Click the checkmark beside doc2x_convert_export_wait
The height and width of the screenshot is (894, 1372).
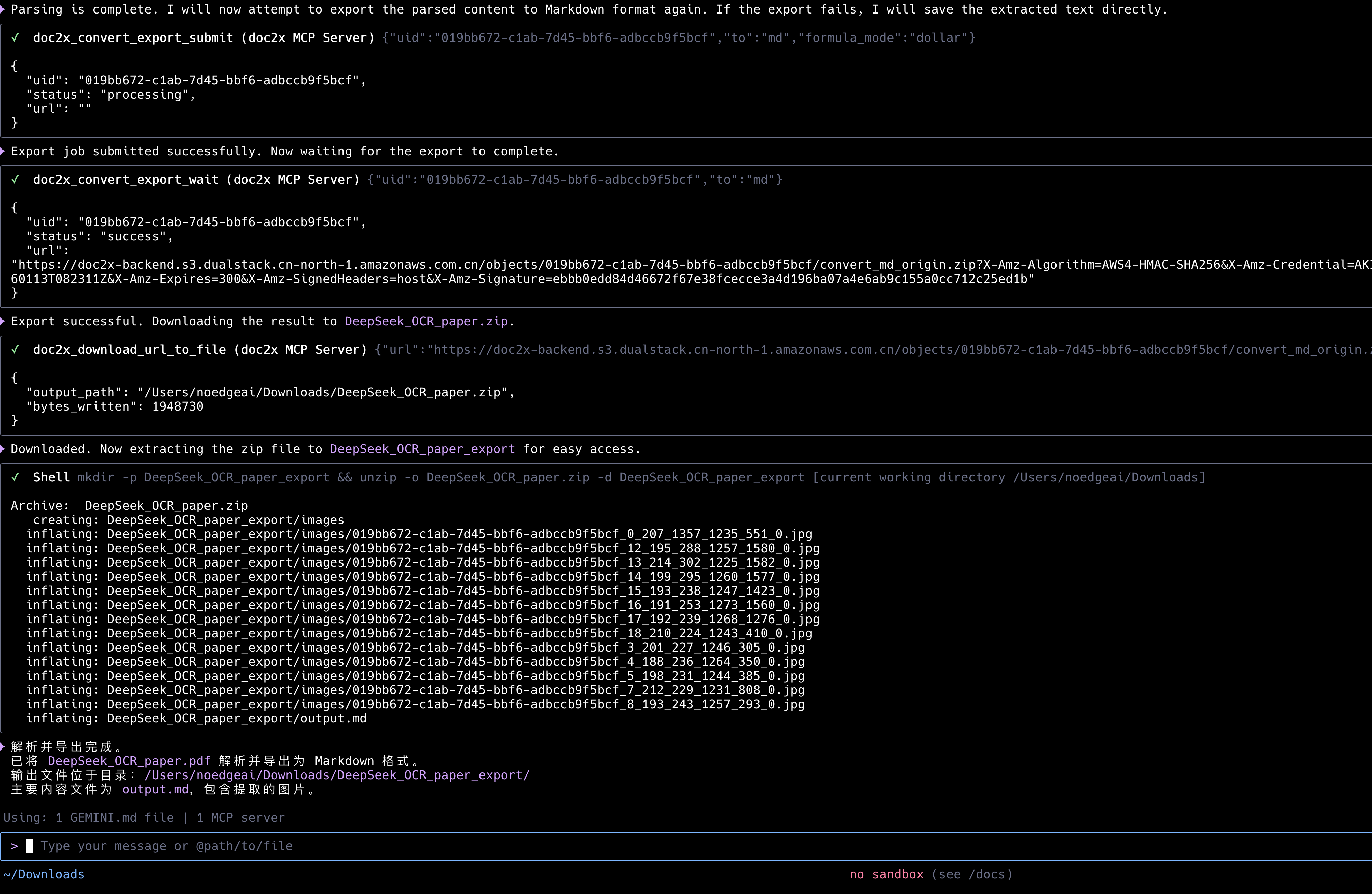click(x=16, y=179)
